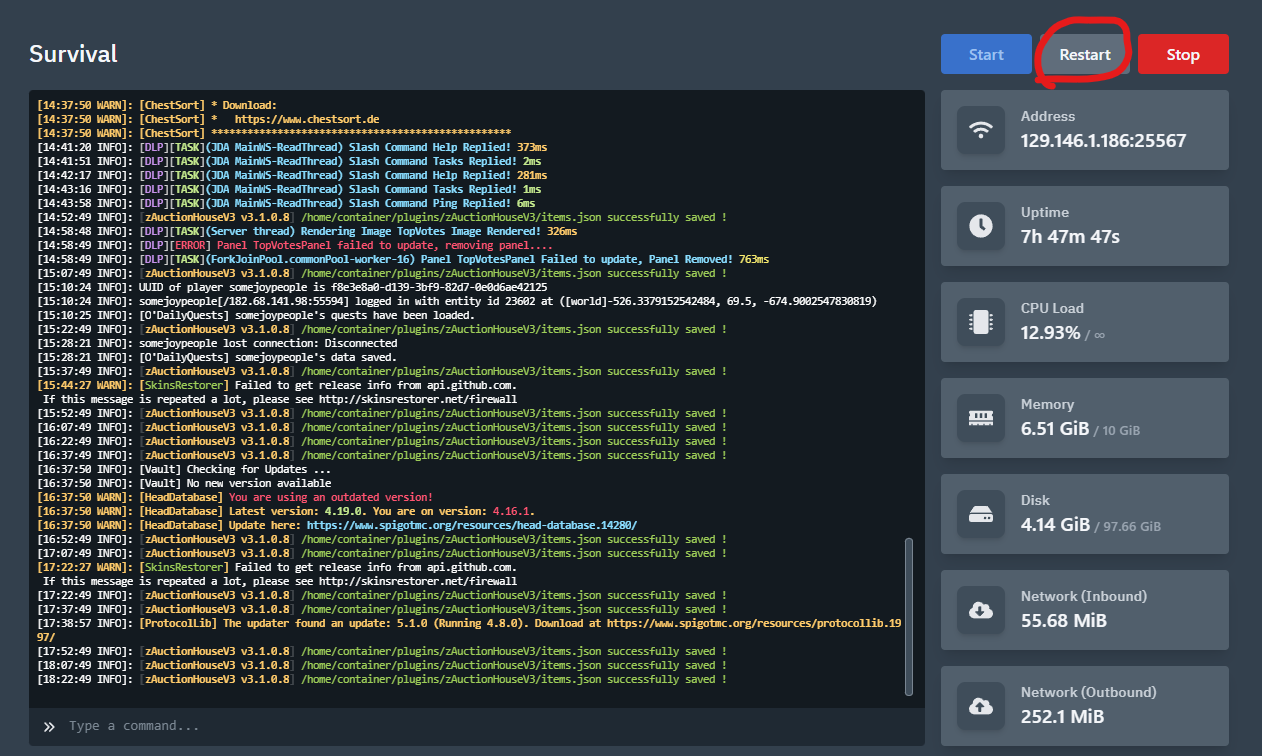Open the chestsort.de download link
This screenshot has width=1262, height=756.
click(306, 119)
